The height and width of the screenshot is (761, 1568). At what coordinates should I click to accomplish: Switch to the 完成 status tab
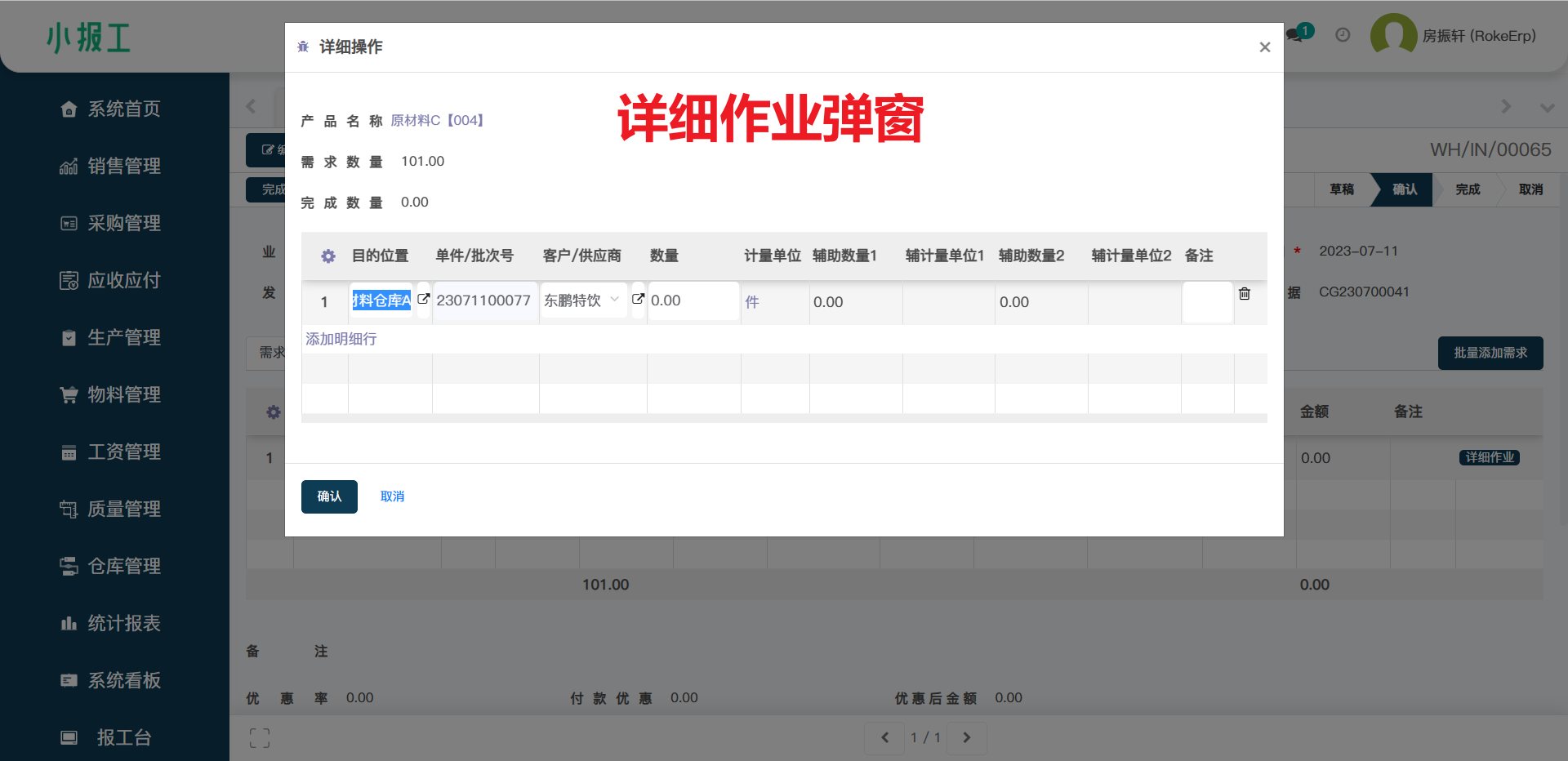pyautogui.click(x=1467, y=189)
